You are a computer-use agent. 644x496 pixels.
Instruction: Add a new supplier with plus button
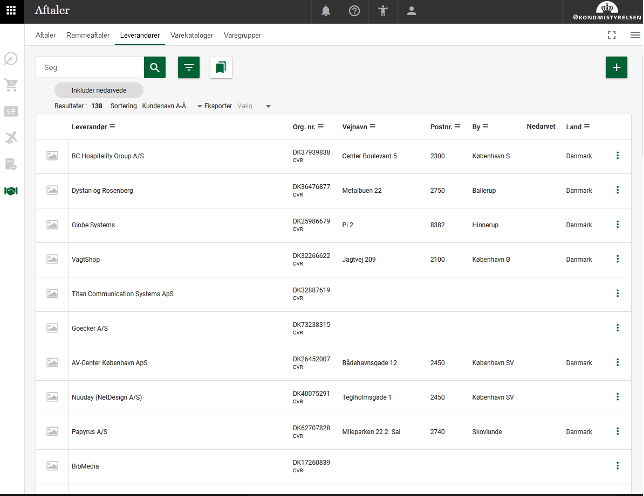coord(616,67)
